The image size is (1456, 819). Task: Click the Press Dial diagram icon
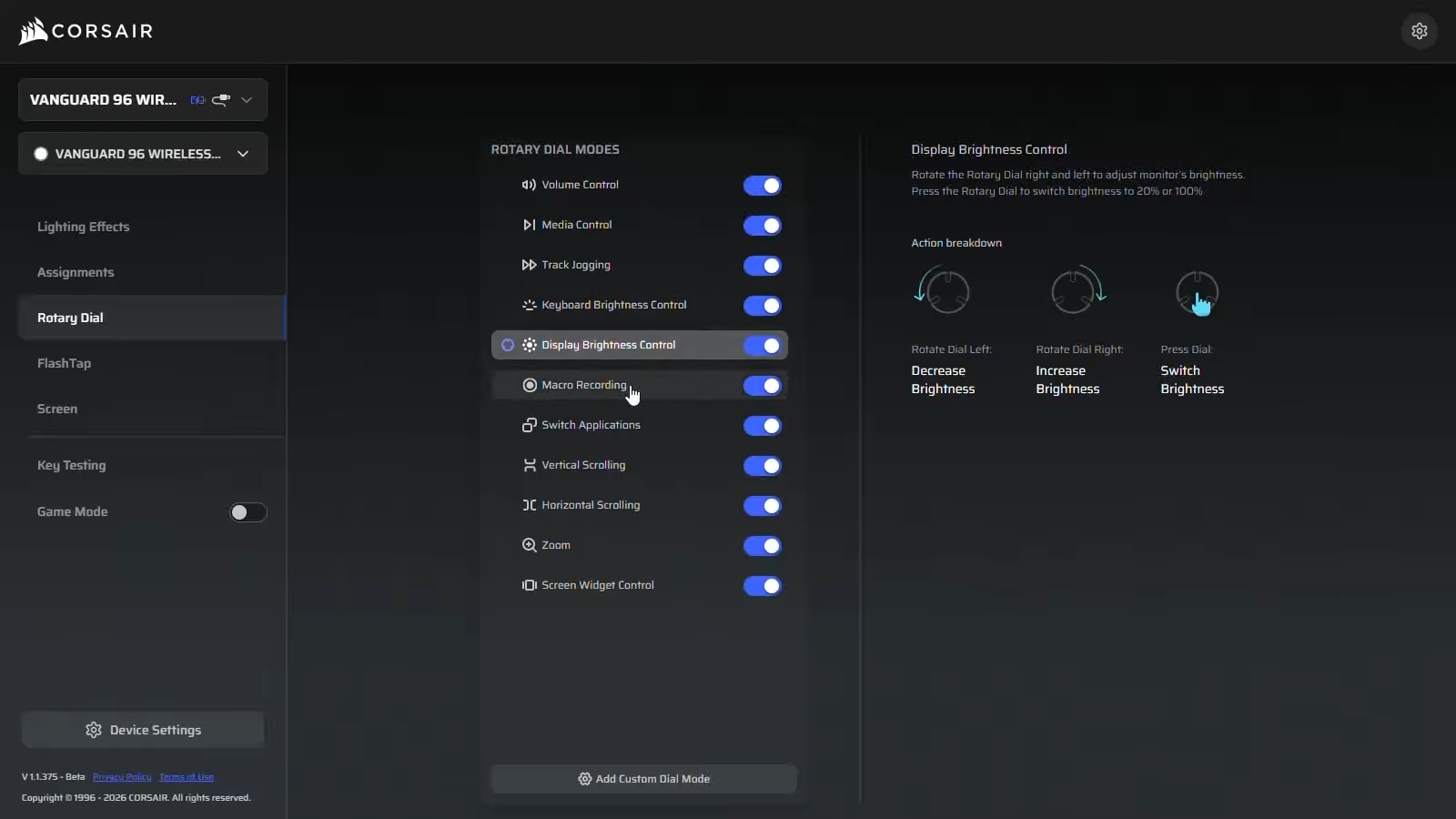1198,293
